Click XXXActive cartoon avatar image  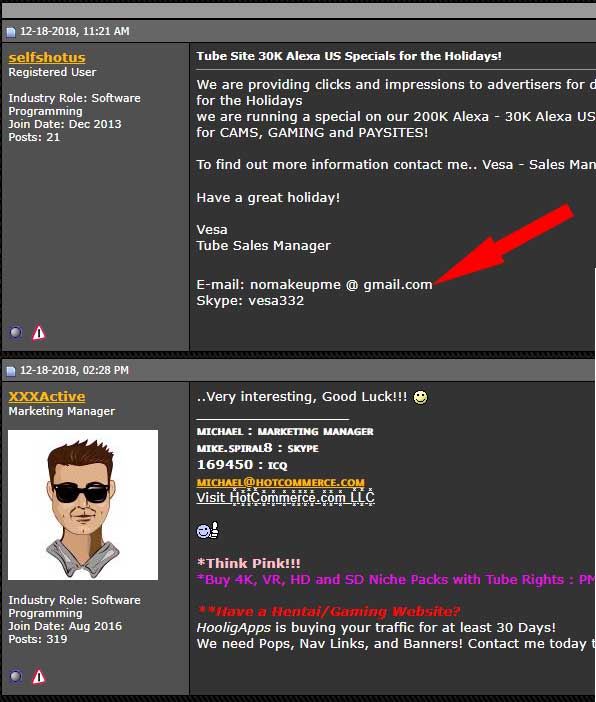click(x=83, y=505)
